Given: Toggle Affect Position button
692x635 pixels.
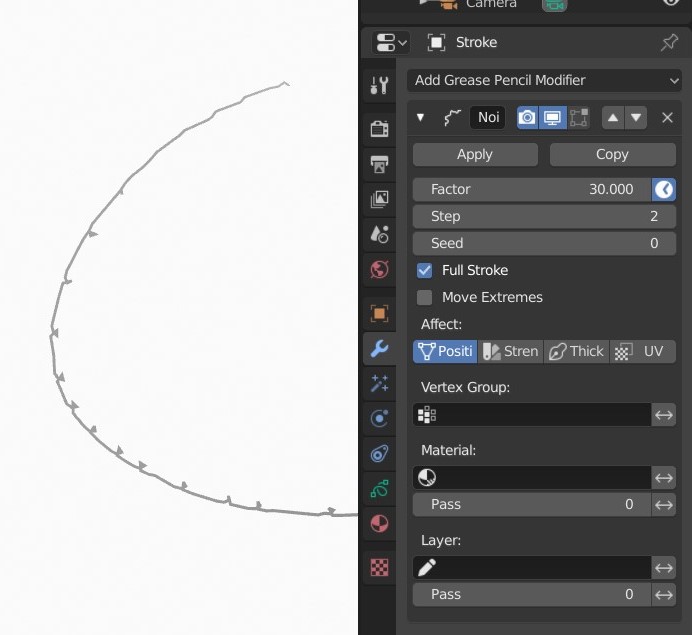Looking at the screenshot, I should click(445, 351).
